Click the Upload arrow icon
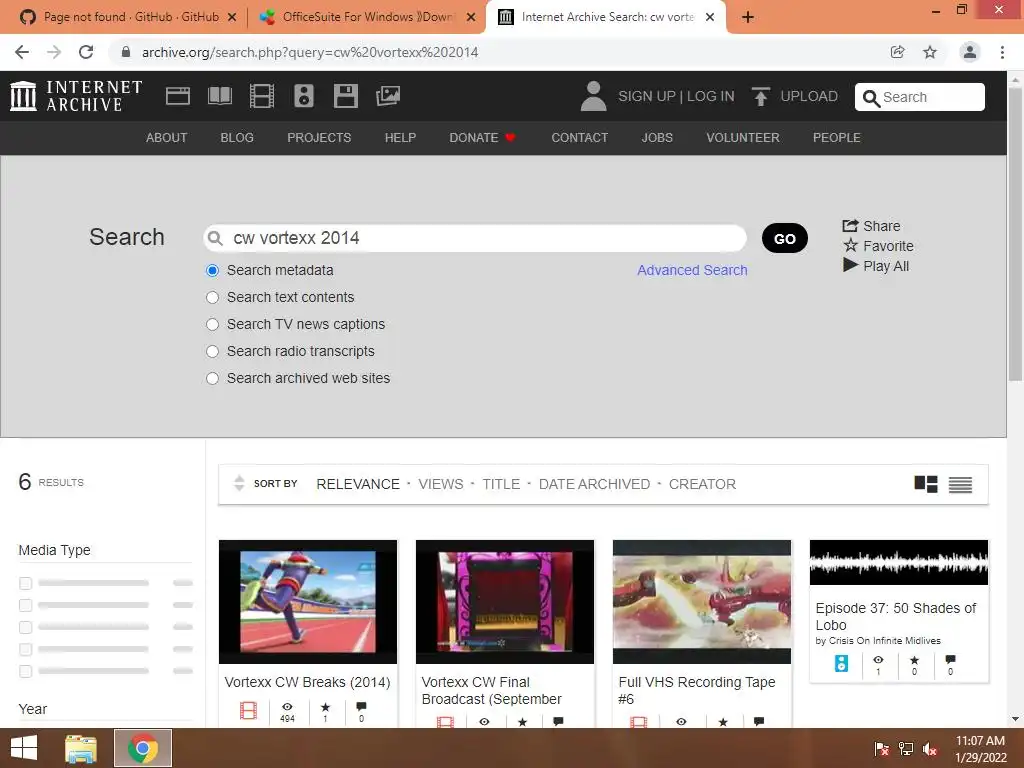The height and width of the screenshot is (768, 1024). pyautogui.click(x=760, y=96)
